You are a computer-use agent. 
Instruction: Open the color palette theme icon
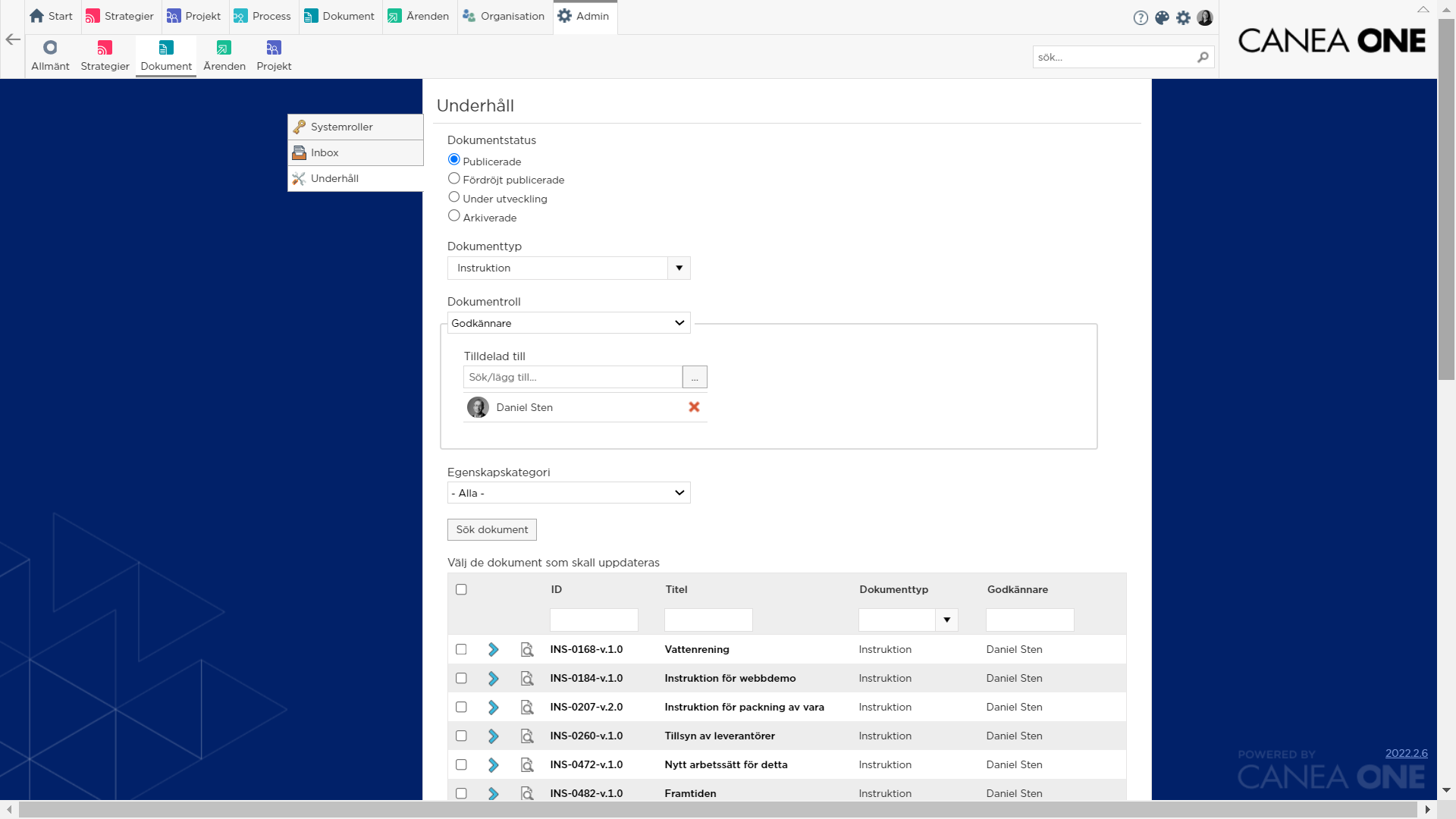pos(1162,17)
